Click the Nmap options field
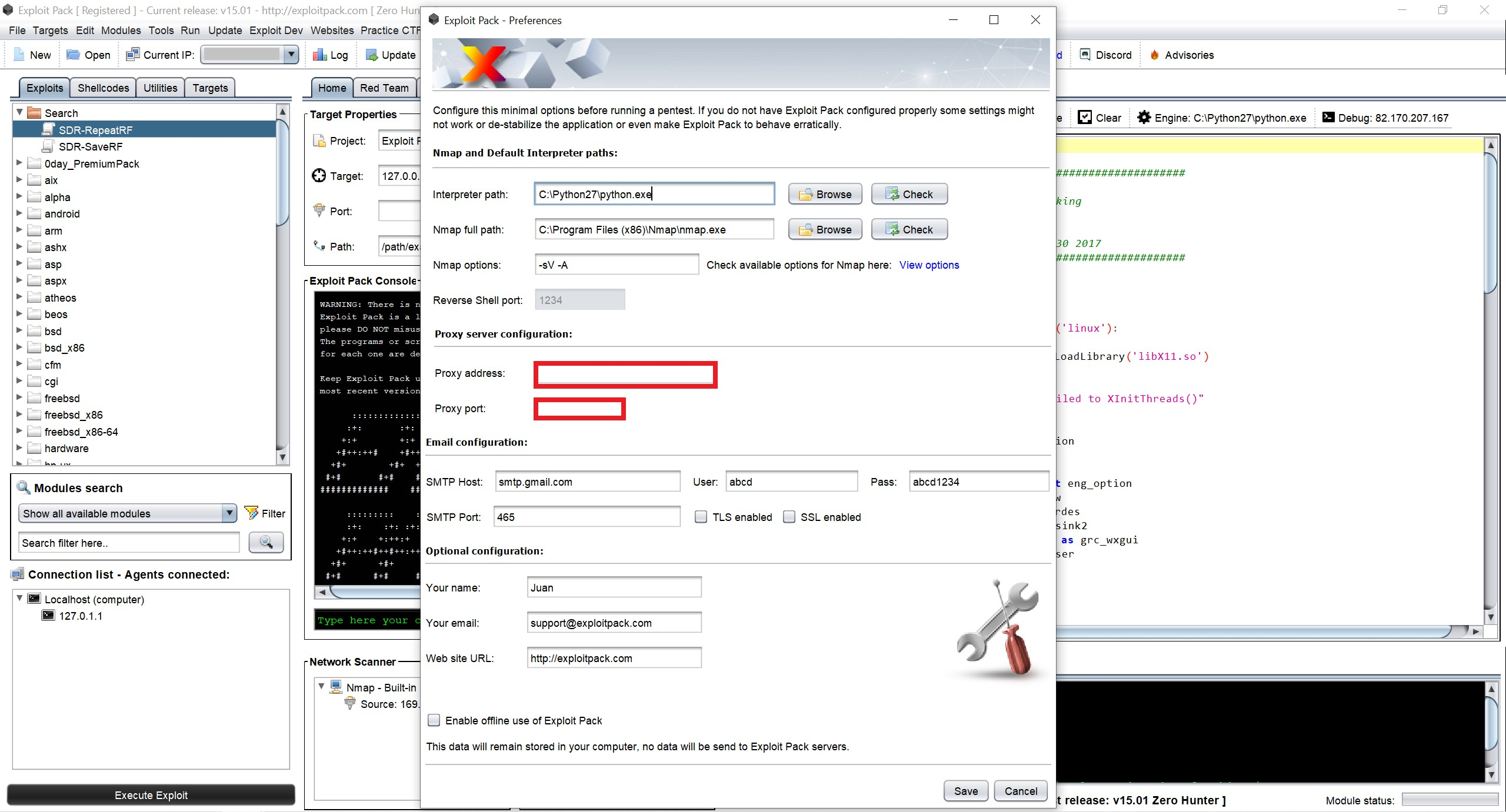1506x812 pixels. 617,265
